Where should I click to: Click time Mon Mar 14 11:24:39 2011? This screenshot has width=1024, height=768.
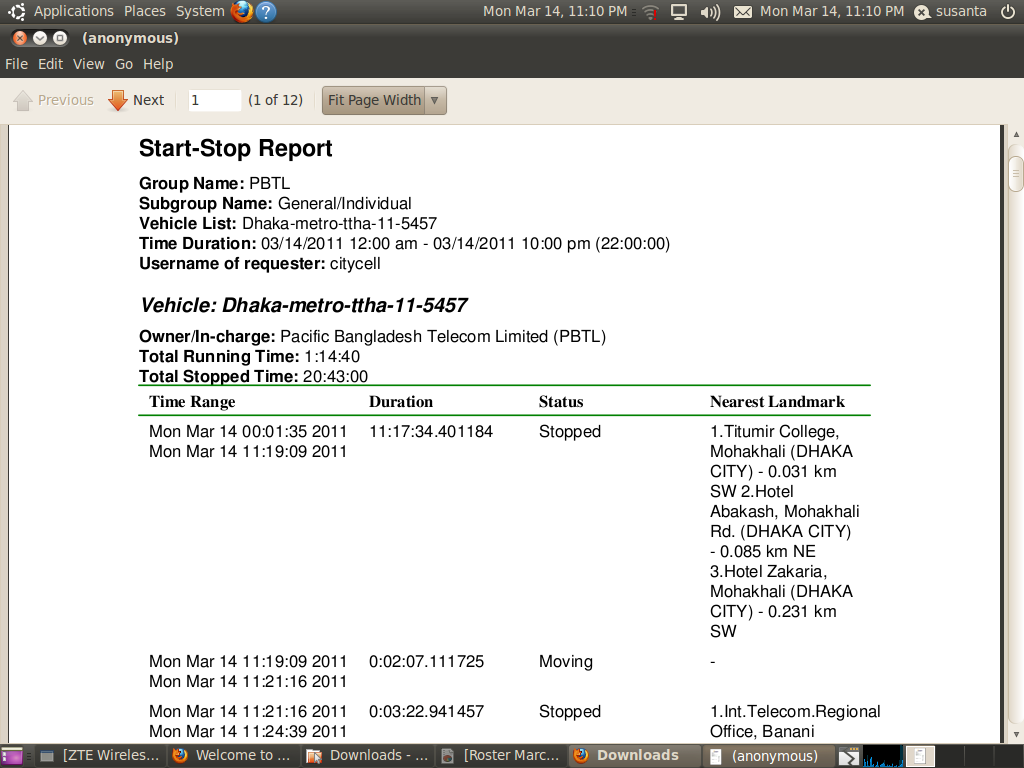[x=248, y=731]
